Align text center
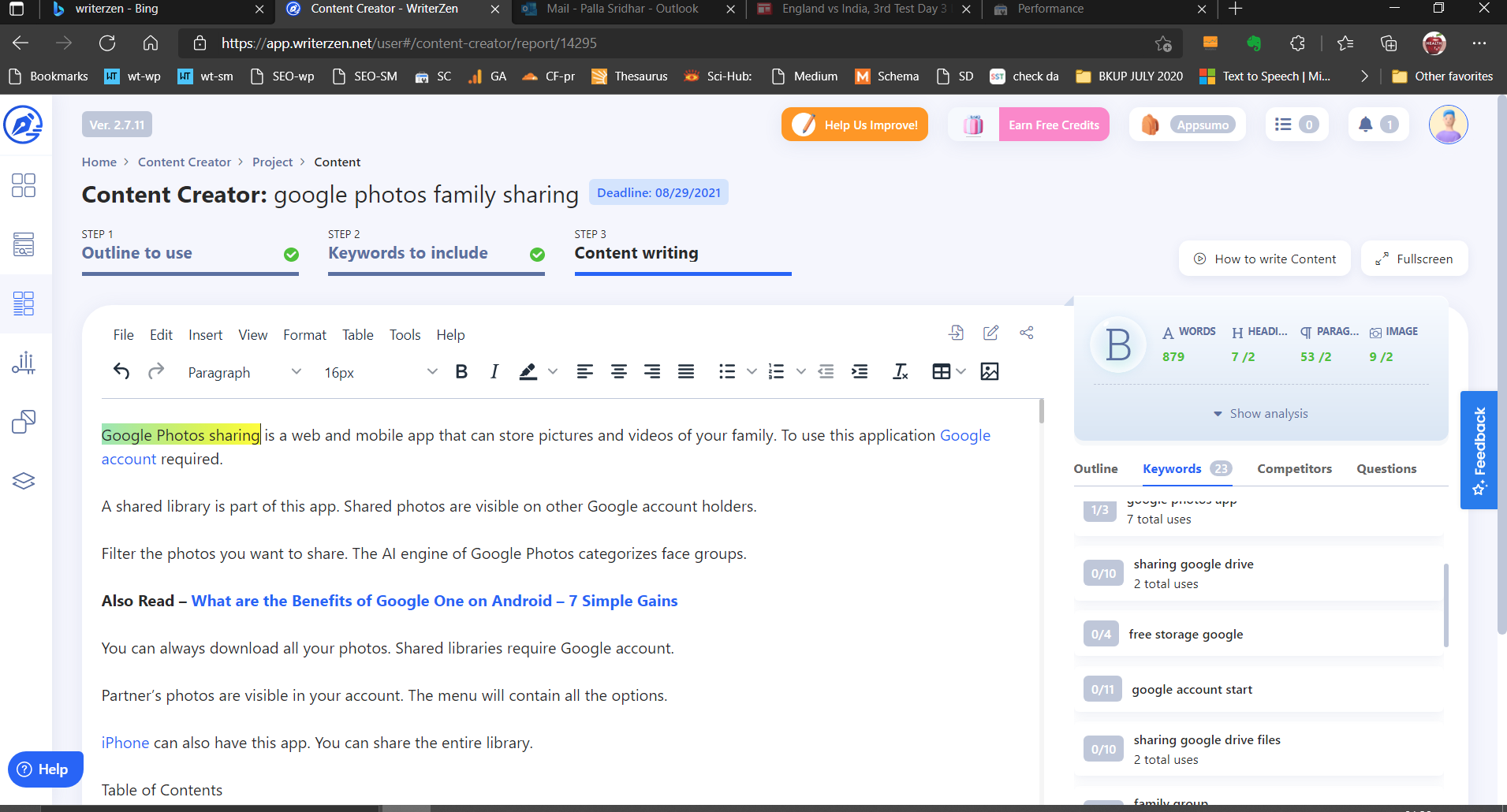Viewport: 1507px width, 812px height. (x=619, y=371)
